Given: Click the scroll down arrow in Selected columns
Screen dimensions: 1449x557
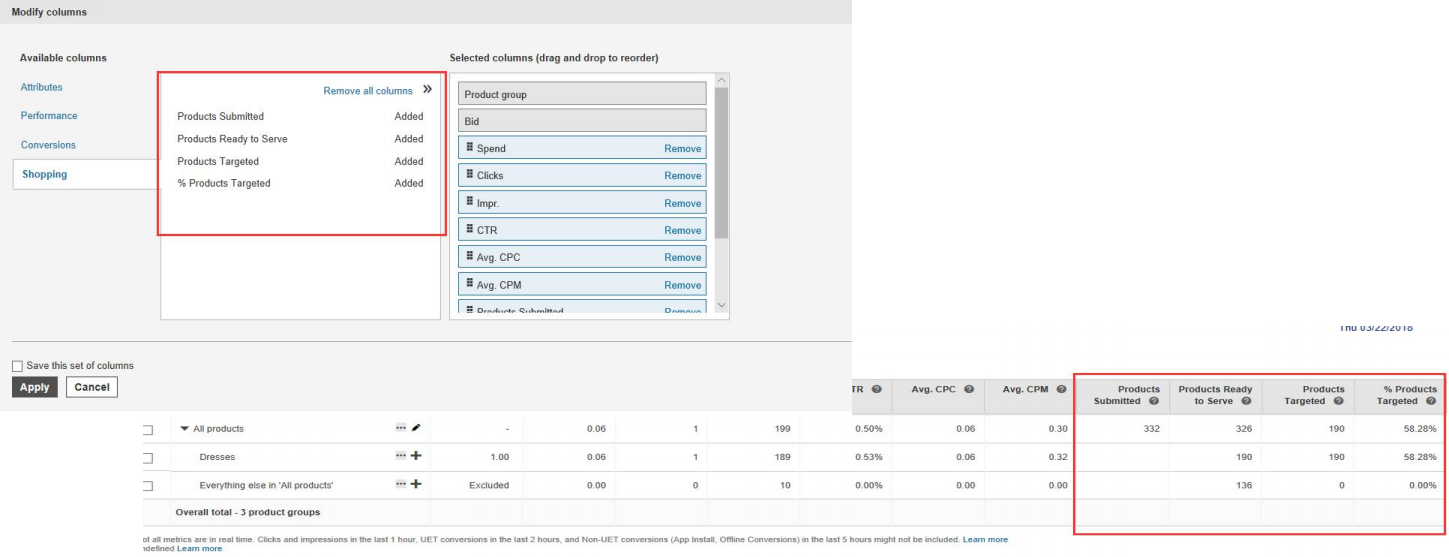Looking at the screenshot, I should (721, 307).
